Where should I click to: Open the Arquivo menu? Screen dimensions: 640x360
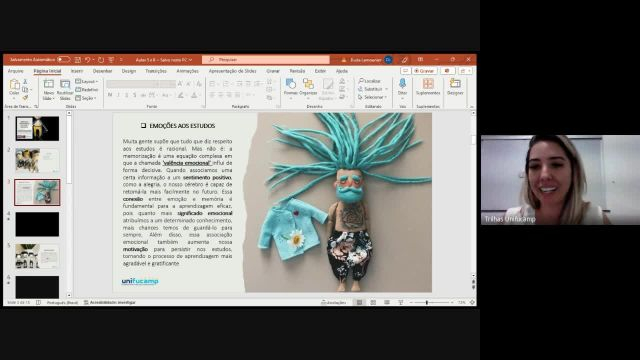click(x=16, y=71)
